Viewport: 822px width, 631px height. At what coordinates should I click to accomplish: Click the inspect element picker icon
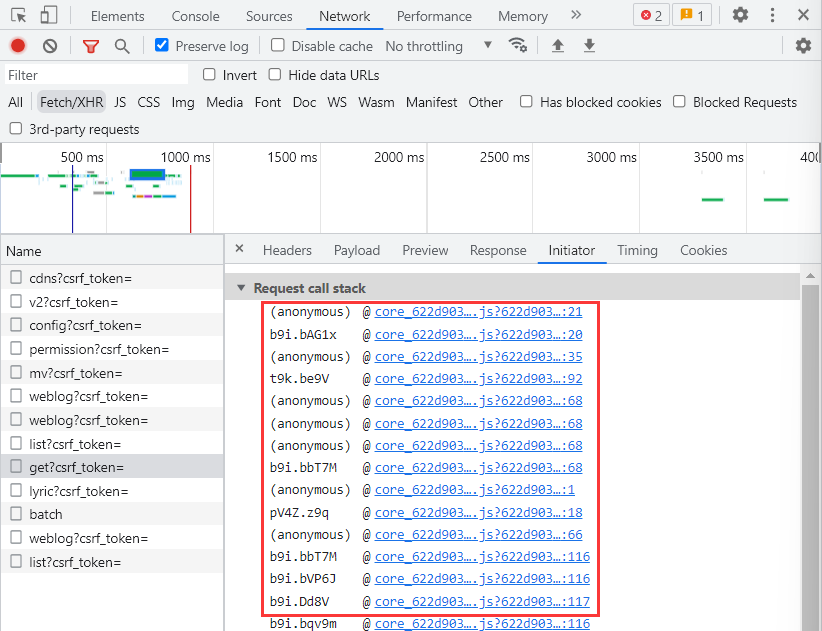point(19,16)
